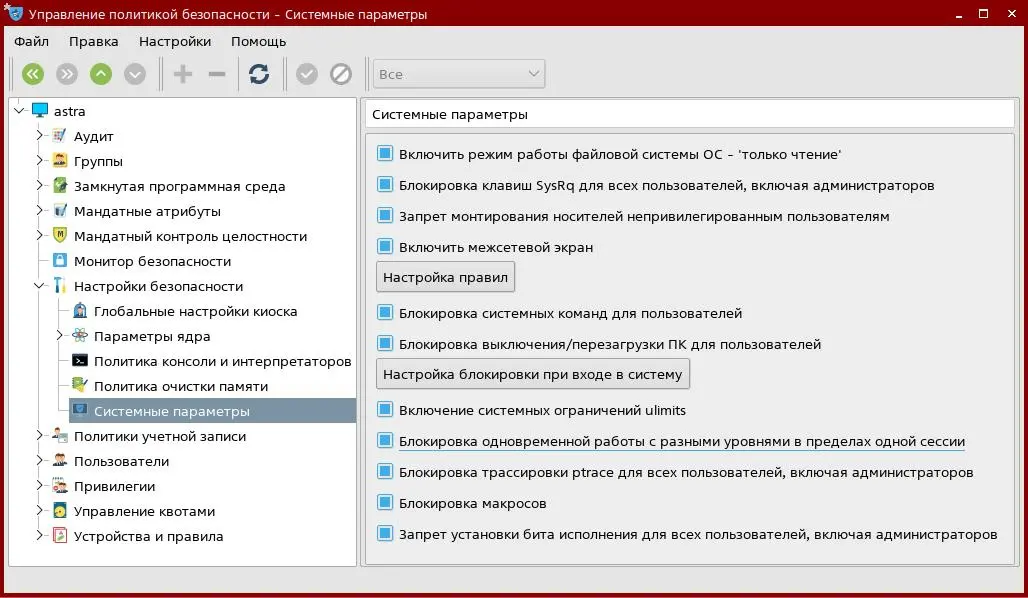The height and width of the screenshot is (598, 1028).
Task: Open the Помощь menu
Action: pyautogui.click(x=258, y=41)
